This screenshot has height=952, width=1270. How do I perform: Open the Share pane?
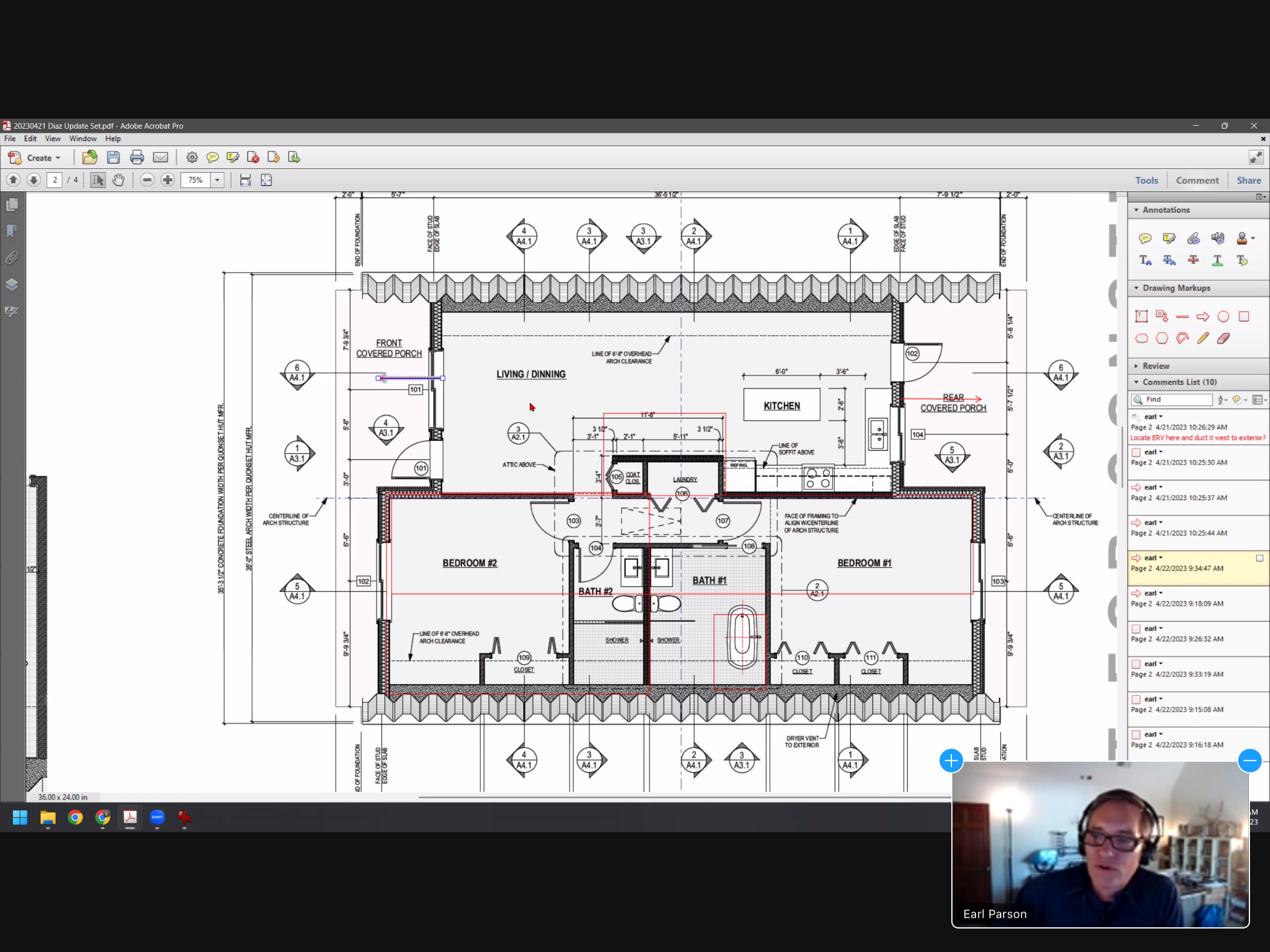(x=1248, y=180)
